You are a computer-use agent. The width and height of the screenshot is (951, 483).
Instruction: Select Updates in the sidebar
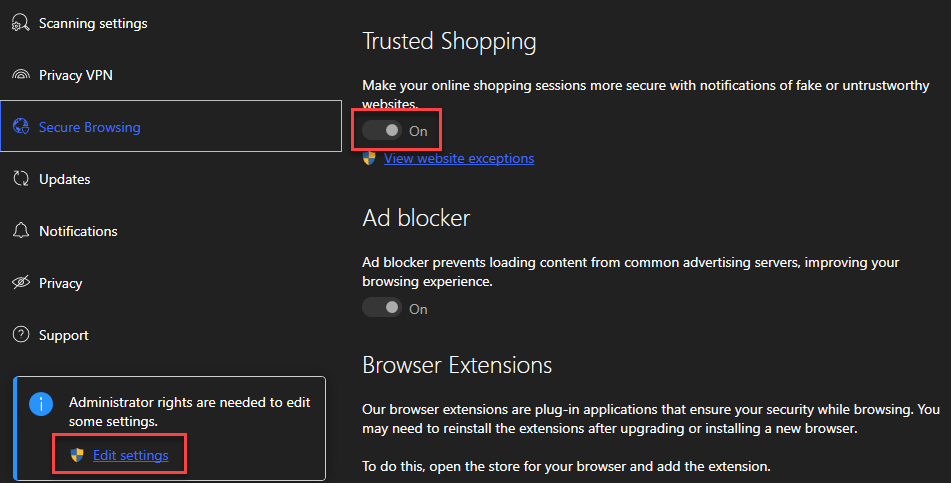[65, 179]
